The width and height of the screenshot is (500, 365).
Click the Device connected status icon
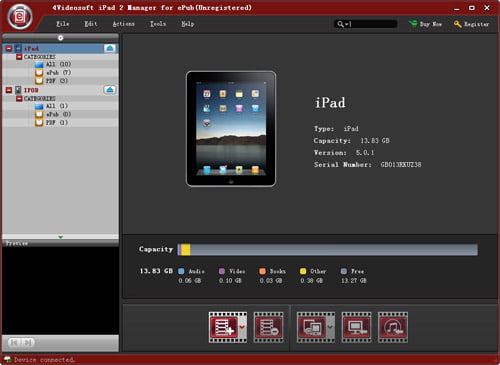pyautogui.click(x=8, y=359)
